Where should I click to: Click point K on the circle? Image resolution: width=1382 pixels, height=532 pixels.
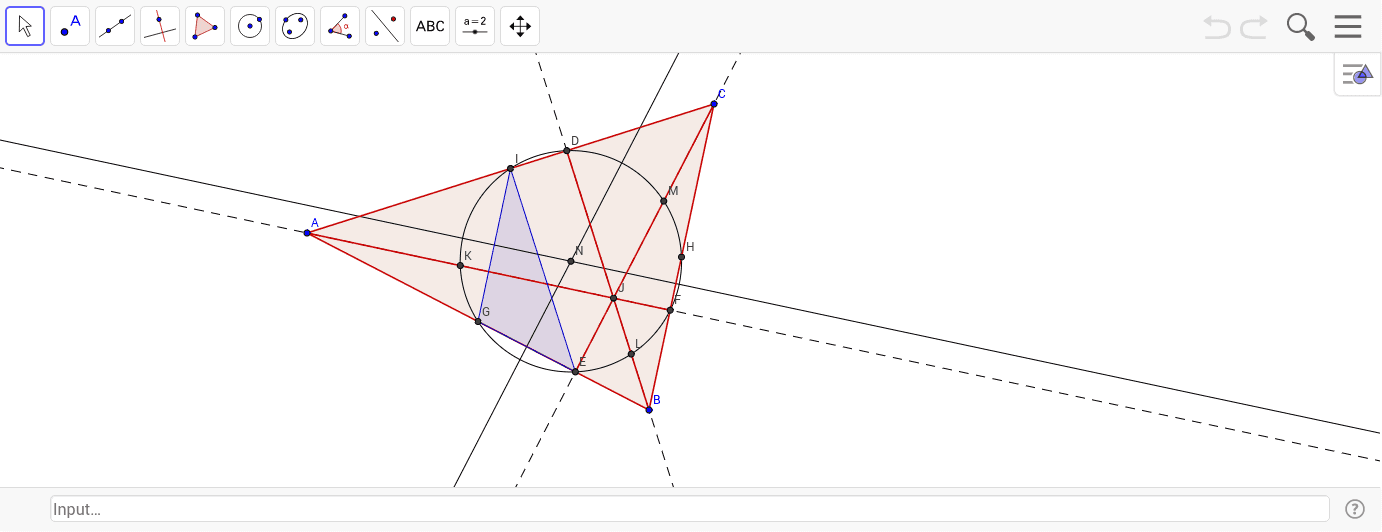pyautogui.click(x=460, y=265)
